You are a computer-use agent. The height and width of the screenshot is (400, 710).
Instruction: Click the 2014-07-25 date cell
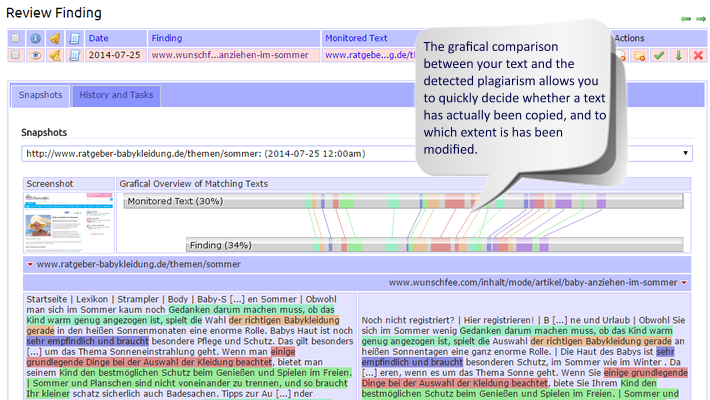pos(114,55)
